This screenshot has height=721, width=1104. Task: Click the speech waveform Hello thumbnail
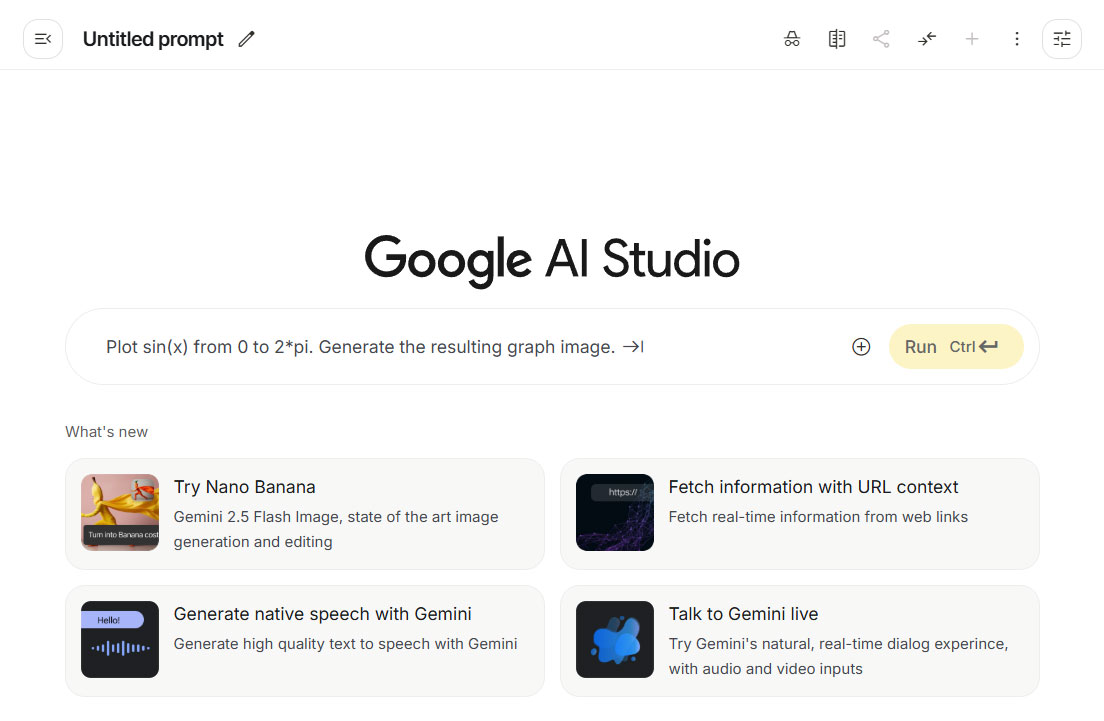click(x=120, y=639)
